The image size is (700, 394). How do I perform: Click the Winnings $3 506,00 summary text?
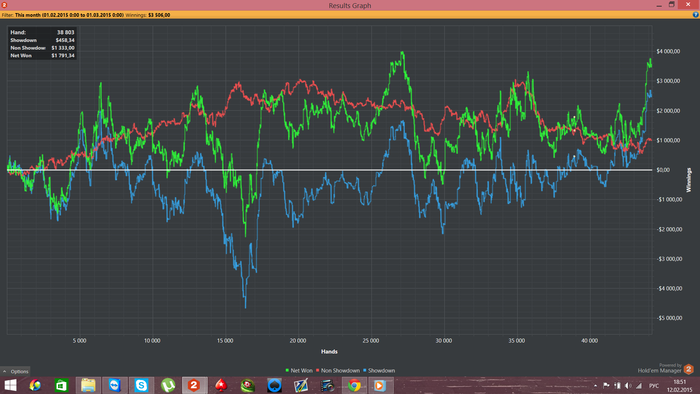[148, 15]
